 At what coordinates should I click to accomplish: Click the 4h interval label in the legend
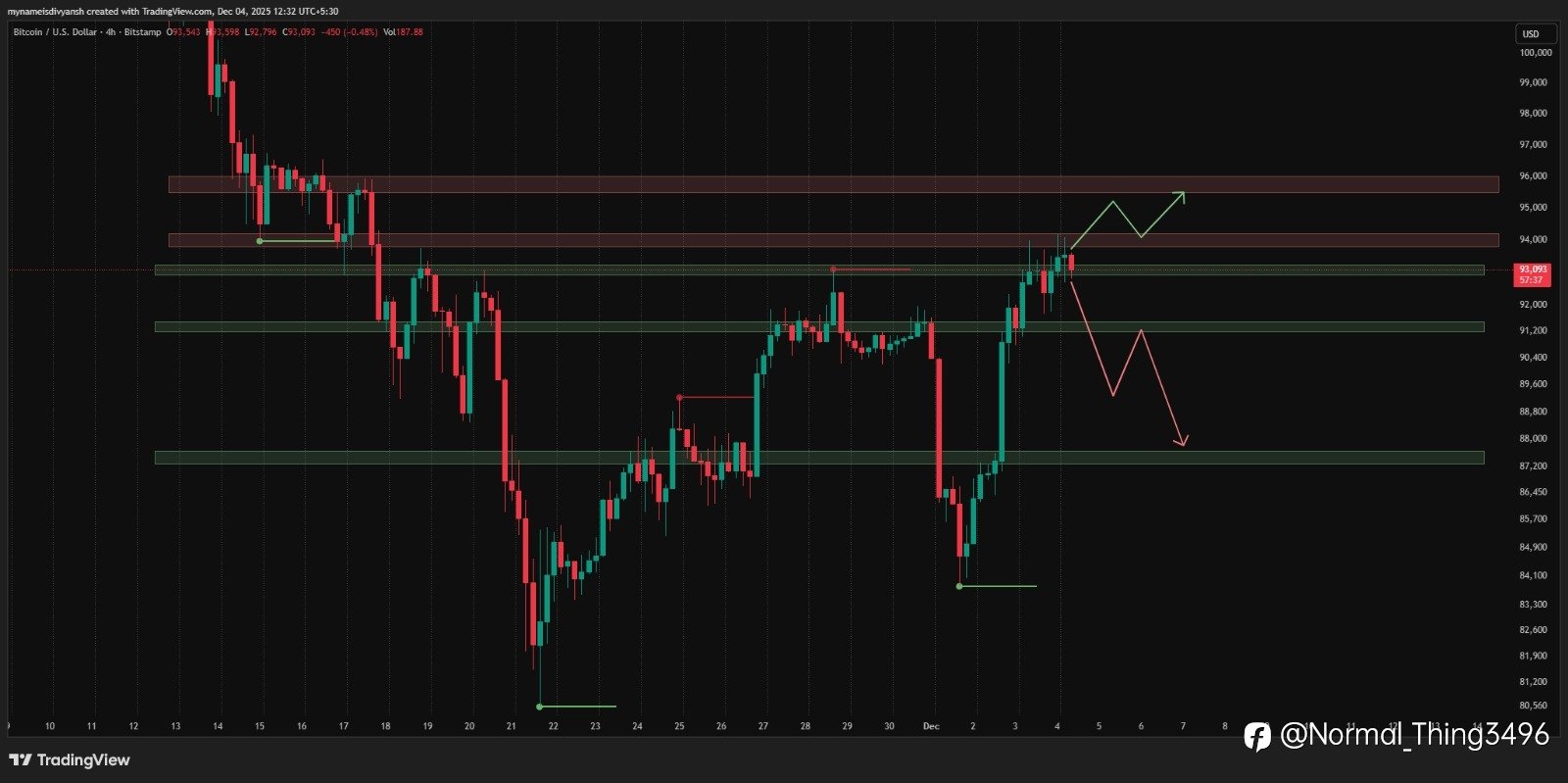(111, 32)
